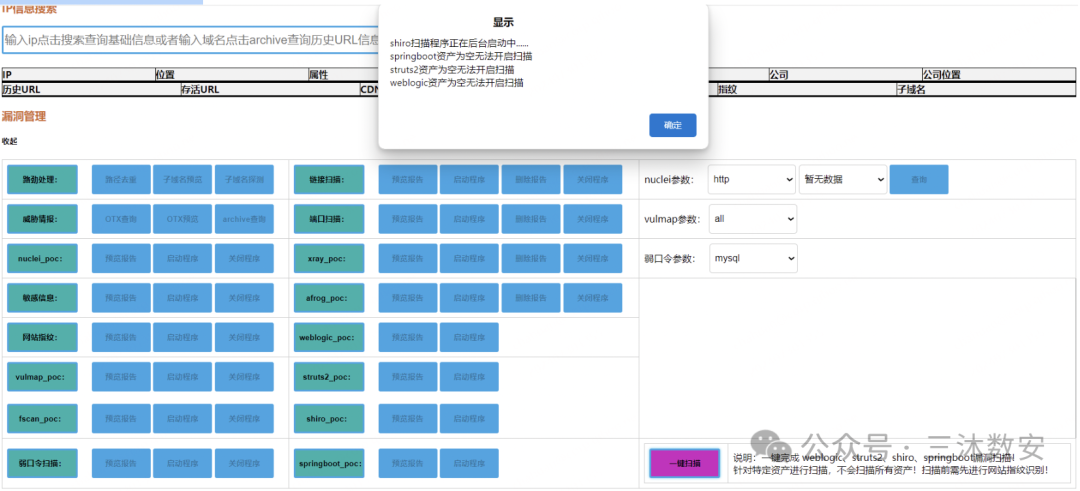
Task: Click the 历史URL table header
Action: click(x=90, y=90)
